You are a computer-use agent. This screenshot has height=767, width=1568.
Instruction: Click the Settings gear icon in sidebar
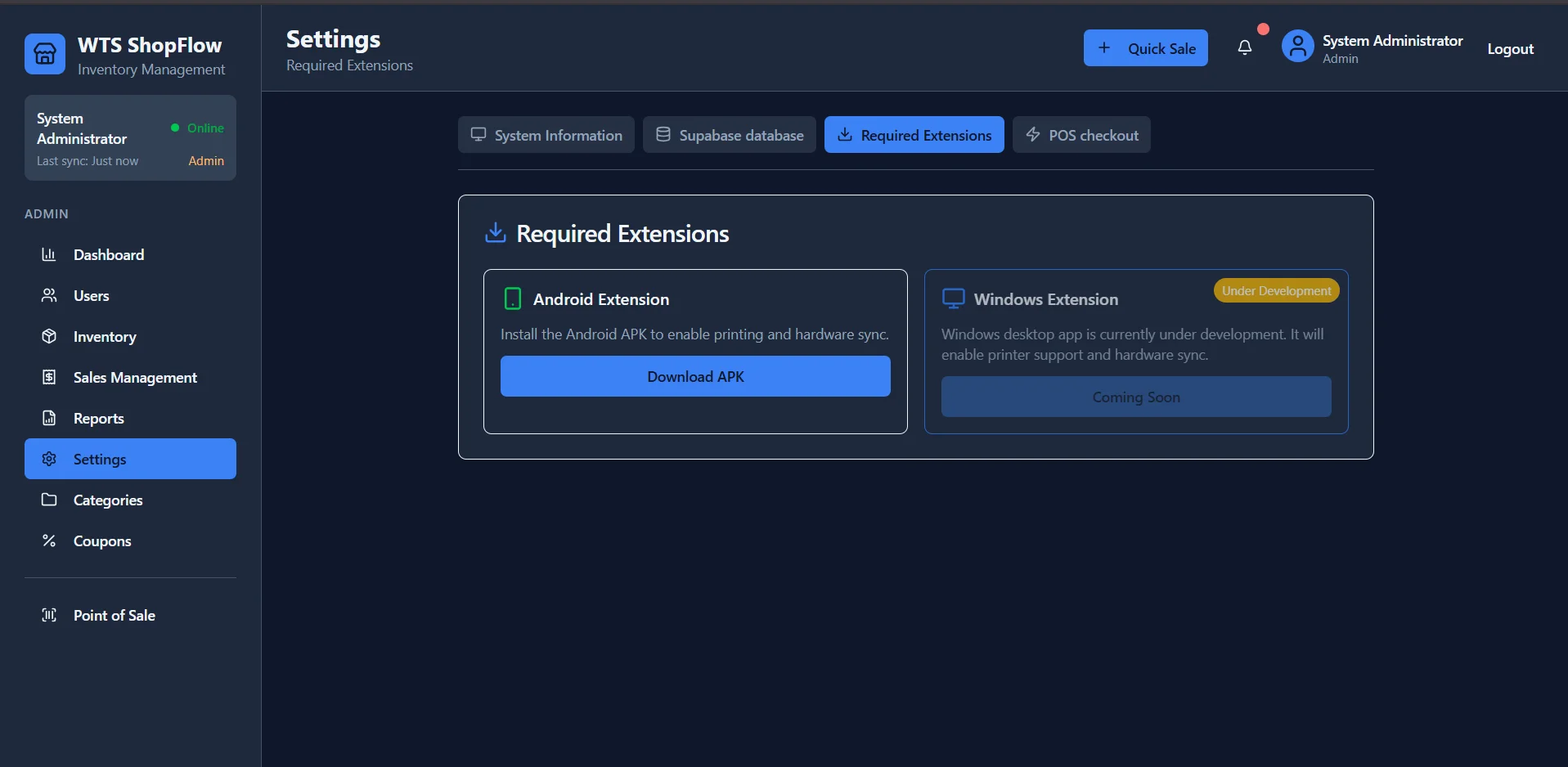pos(49,459)
